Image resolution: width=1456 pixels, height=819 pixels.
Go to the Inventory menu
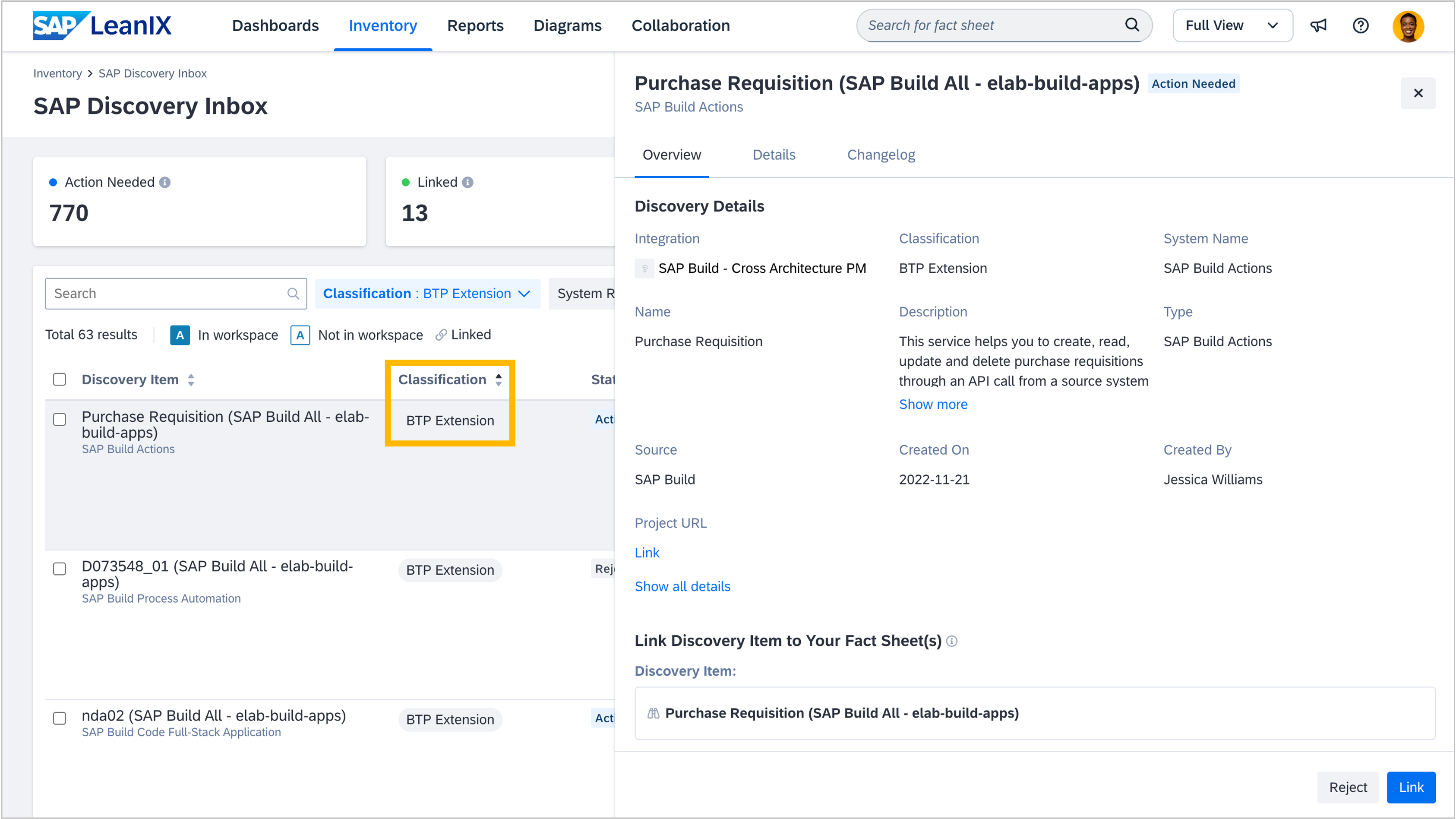(x=382, y=25)
